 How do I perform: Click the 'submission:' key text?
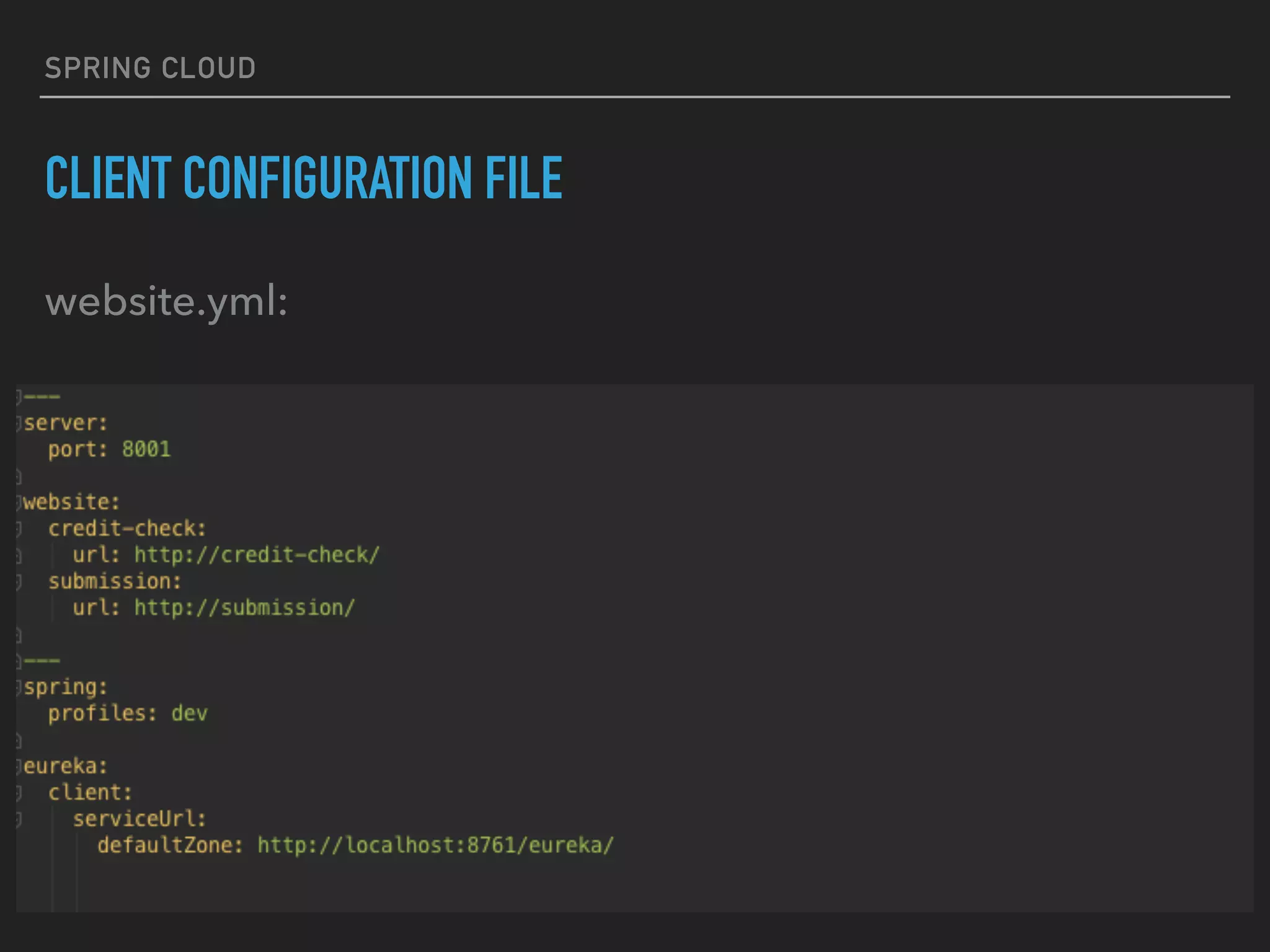pyautogui.click(x=115, y=581)
